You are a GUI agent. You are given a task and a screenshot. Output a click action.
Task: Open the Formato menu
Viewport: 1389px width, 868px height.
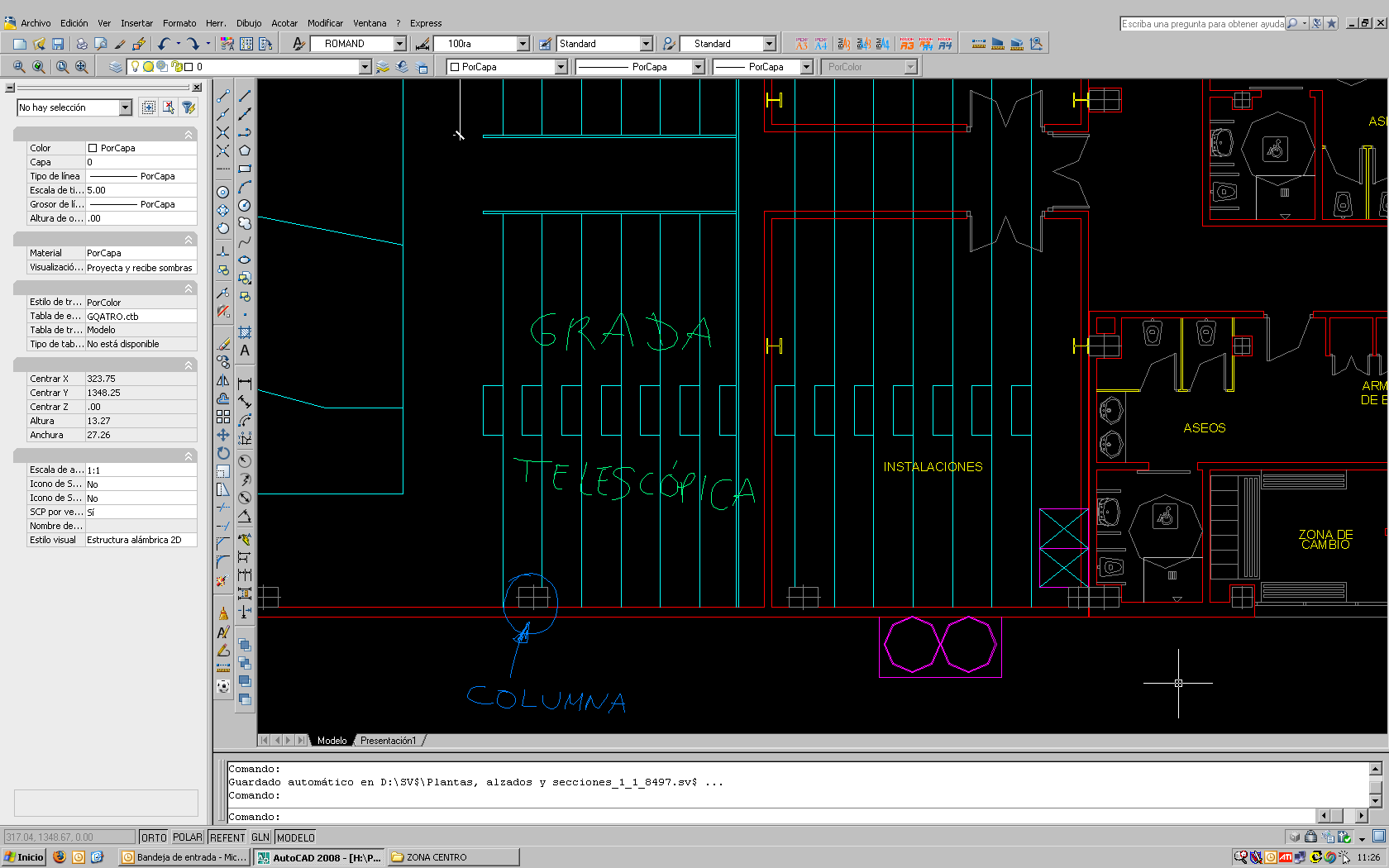point(179,23)
